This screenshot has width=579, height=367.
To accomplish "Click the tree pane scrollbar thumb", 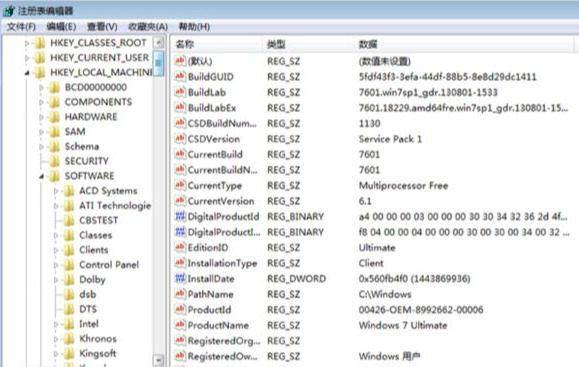I will point(158,63).
